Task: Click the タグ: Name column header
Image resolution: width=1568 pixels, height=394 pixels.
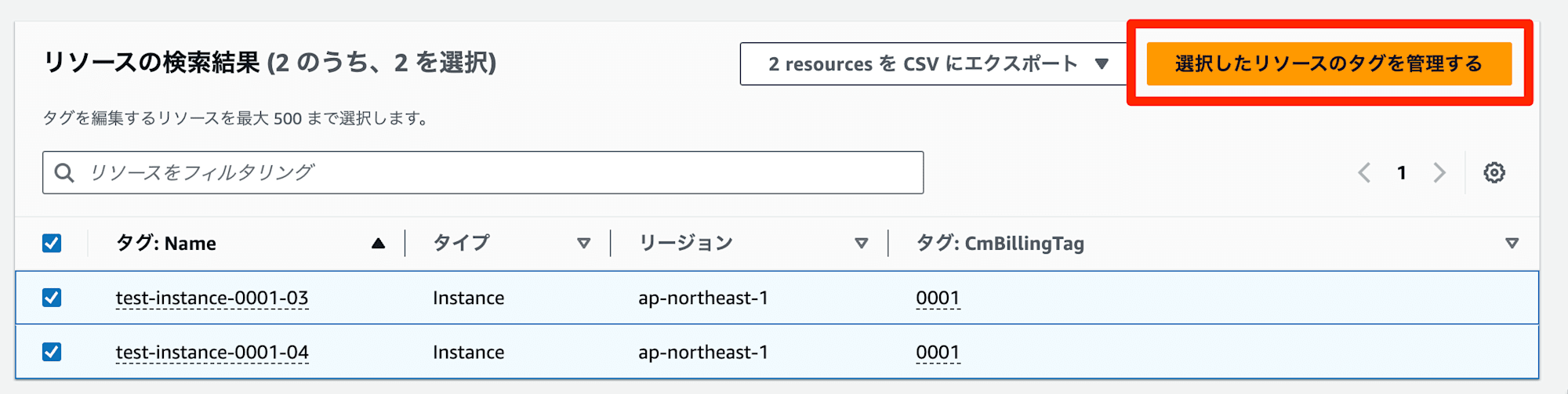Action: coord(166,243)
